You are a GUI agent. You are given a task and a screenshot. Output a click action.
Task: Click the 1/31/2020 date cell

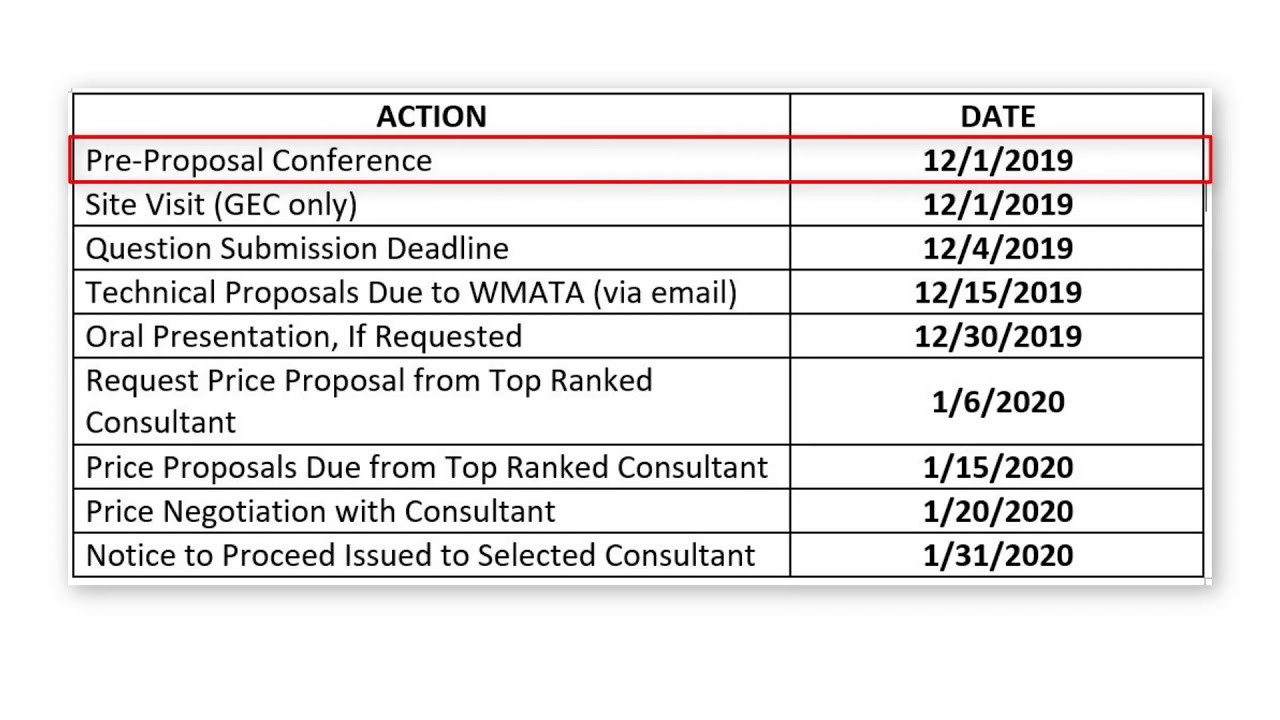click(x=997, y=555)
